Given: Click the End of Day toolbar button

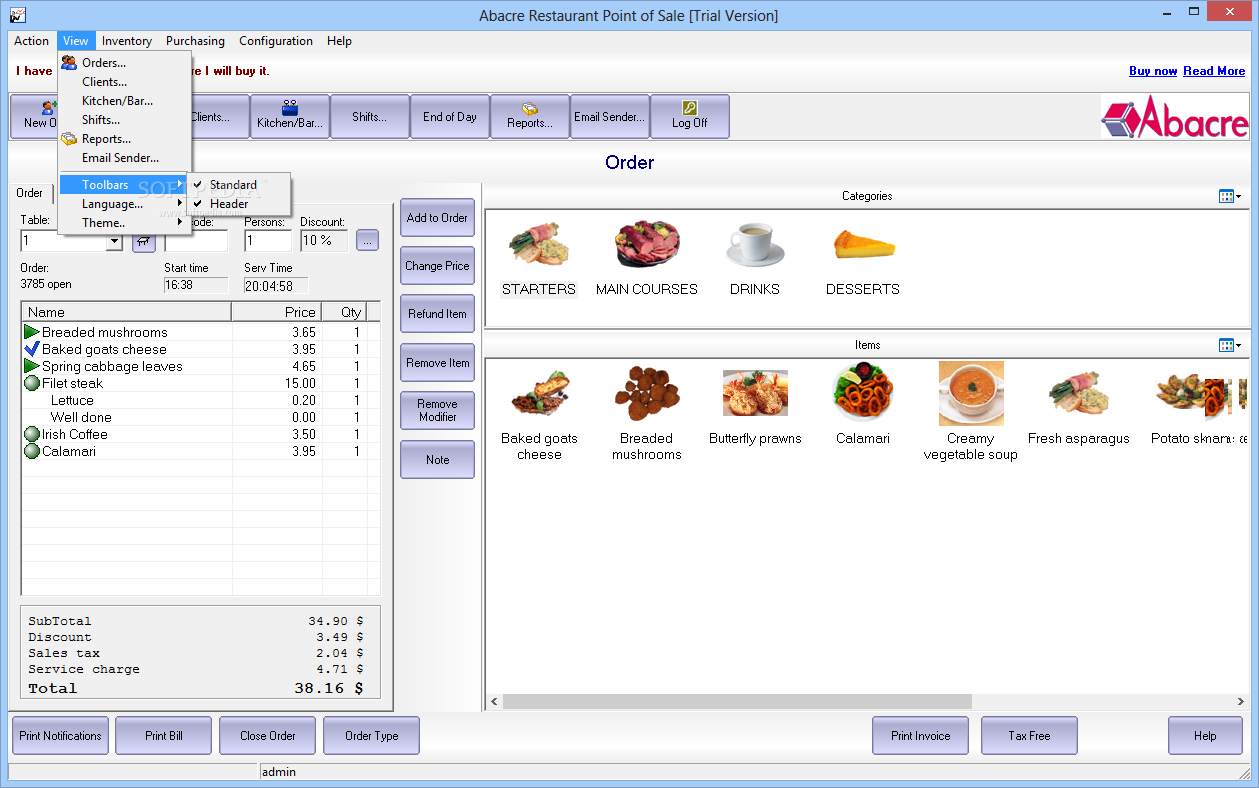Looking at the screenshot, I should coord(450,116).
